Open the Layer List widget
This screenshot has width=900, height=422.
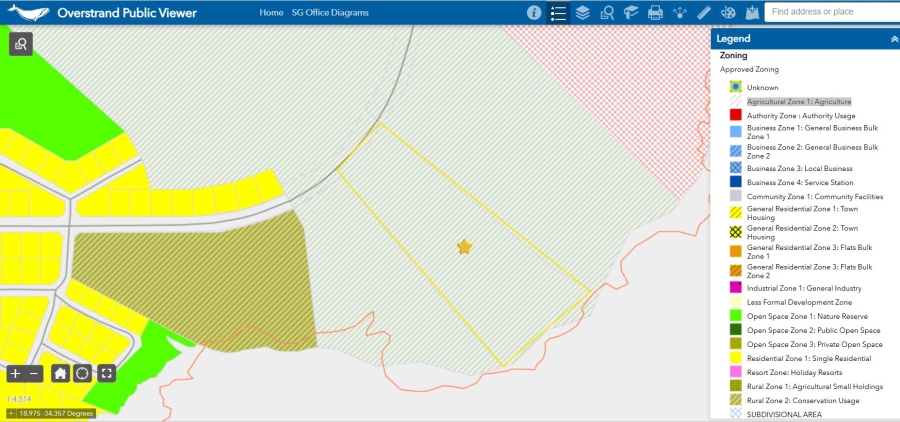[582, 13]
